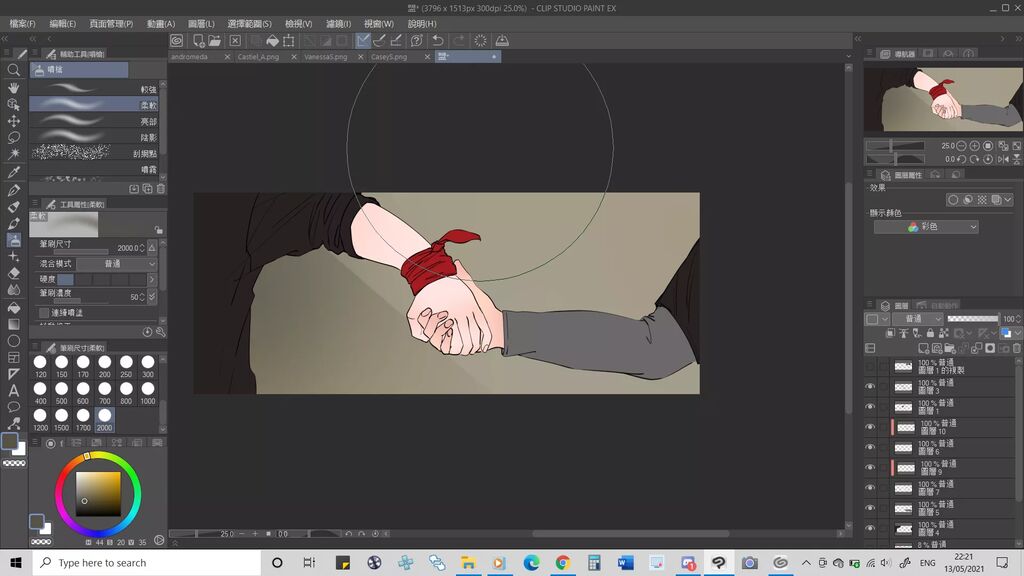The image size is (1024, 576).
Task: Open the 圖層(L) menu
Action: (x=201, y=24)
